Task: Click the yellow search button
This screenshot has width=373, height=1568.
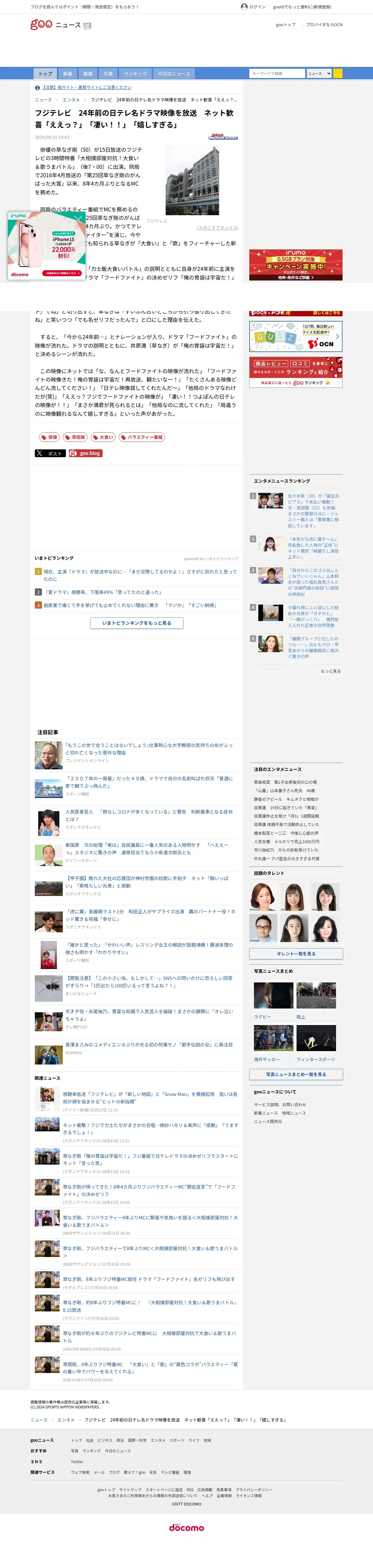Action: [x=338, y=73]
